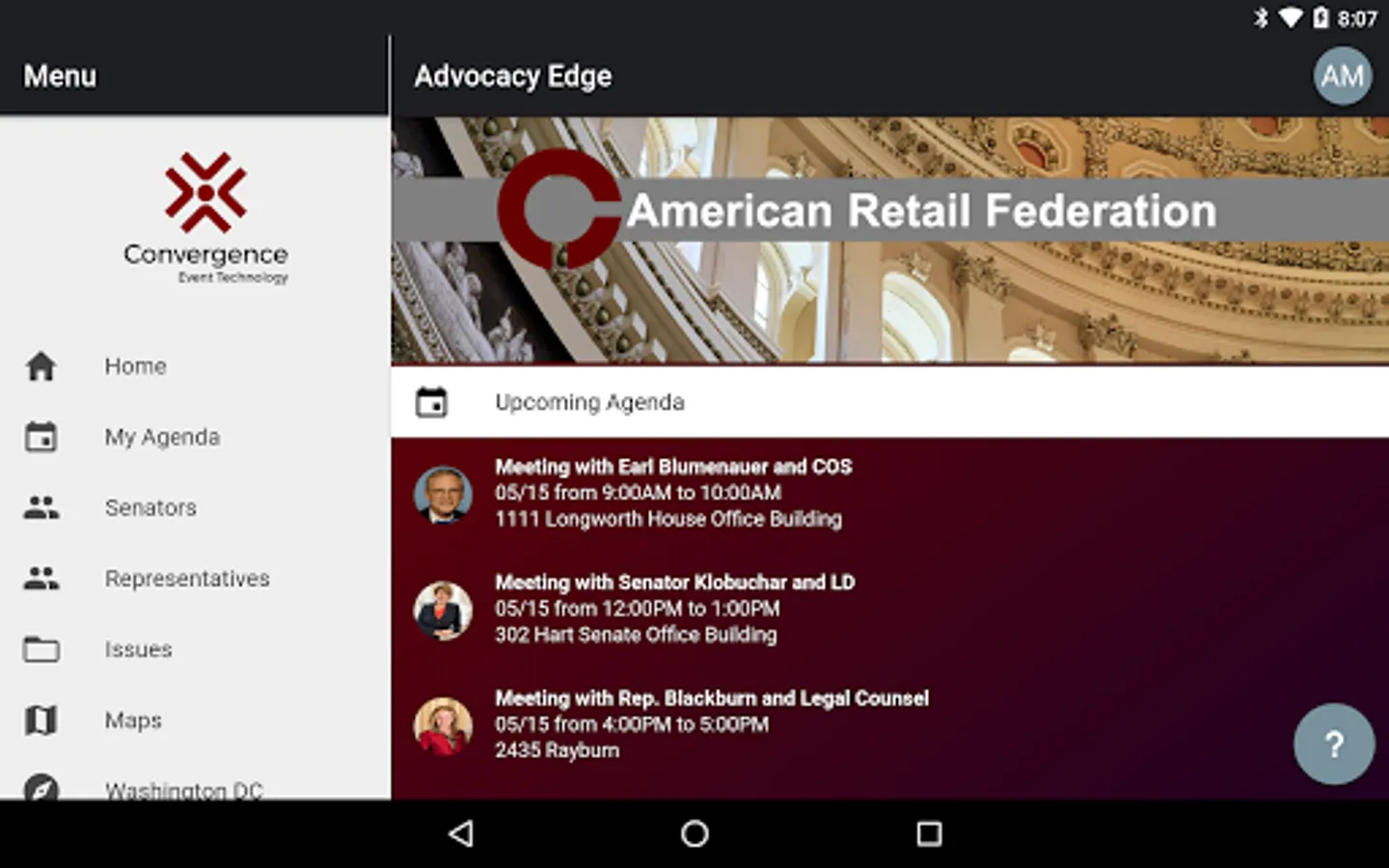The image size is (1389, 868).
Task: Open Senator Klobuchar's photo thumbnail
Action: pos(443,610)
